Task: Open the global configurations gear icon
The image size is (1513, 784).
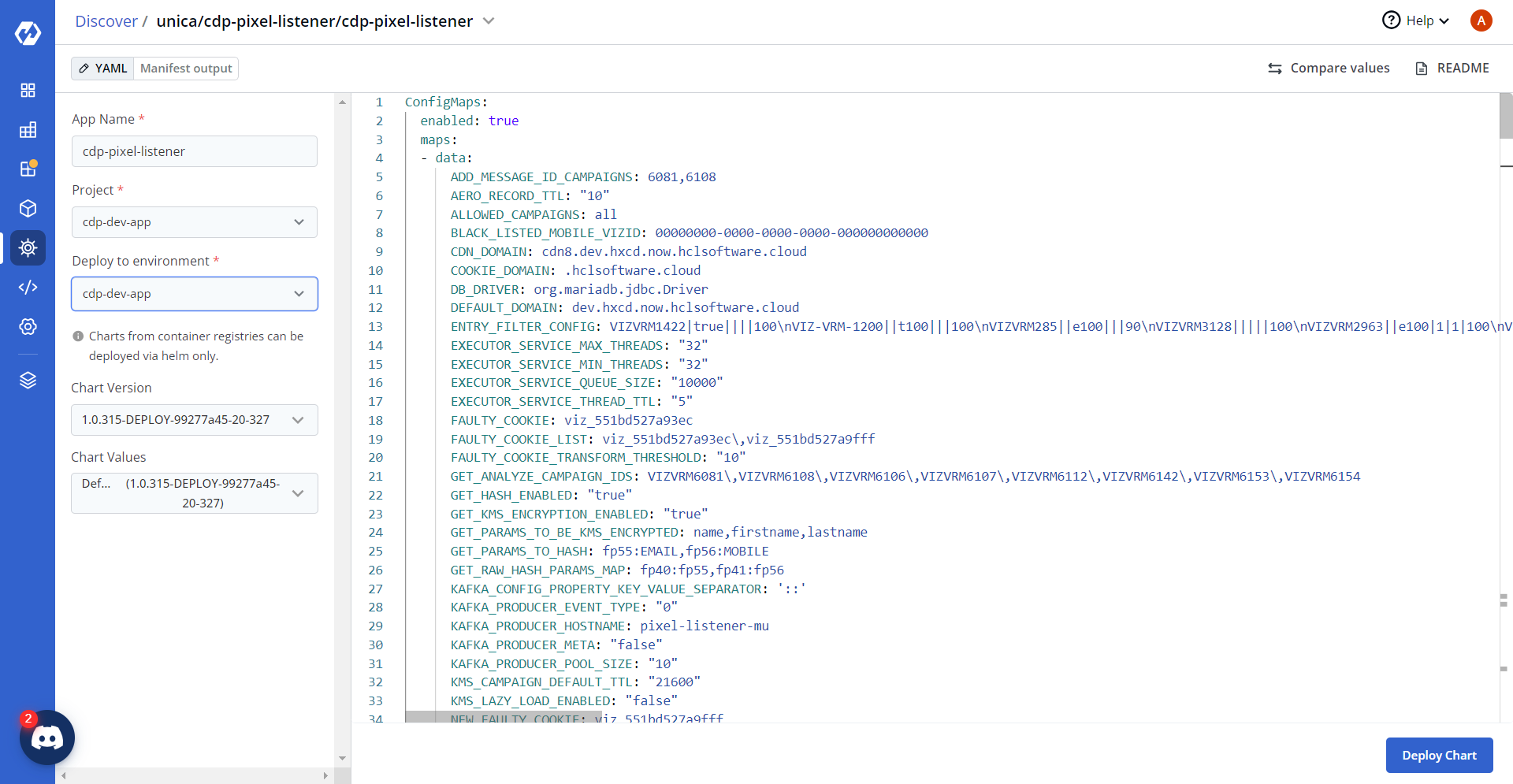Action: 28,326
